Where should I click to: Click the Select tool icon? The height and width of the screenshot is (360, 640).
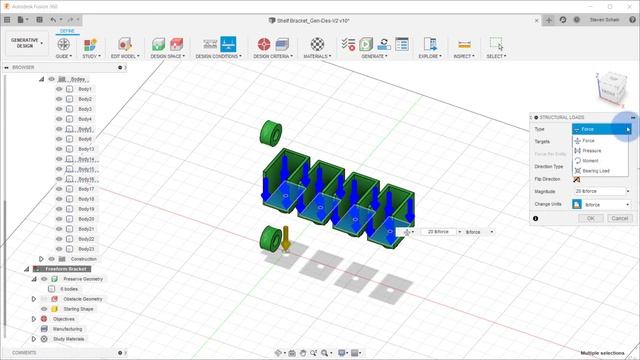click(x=496, y=44)
